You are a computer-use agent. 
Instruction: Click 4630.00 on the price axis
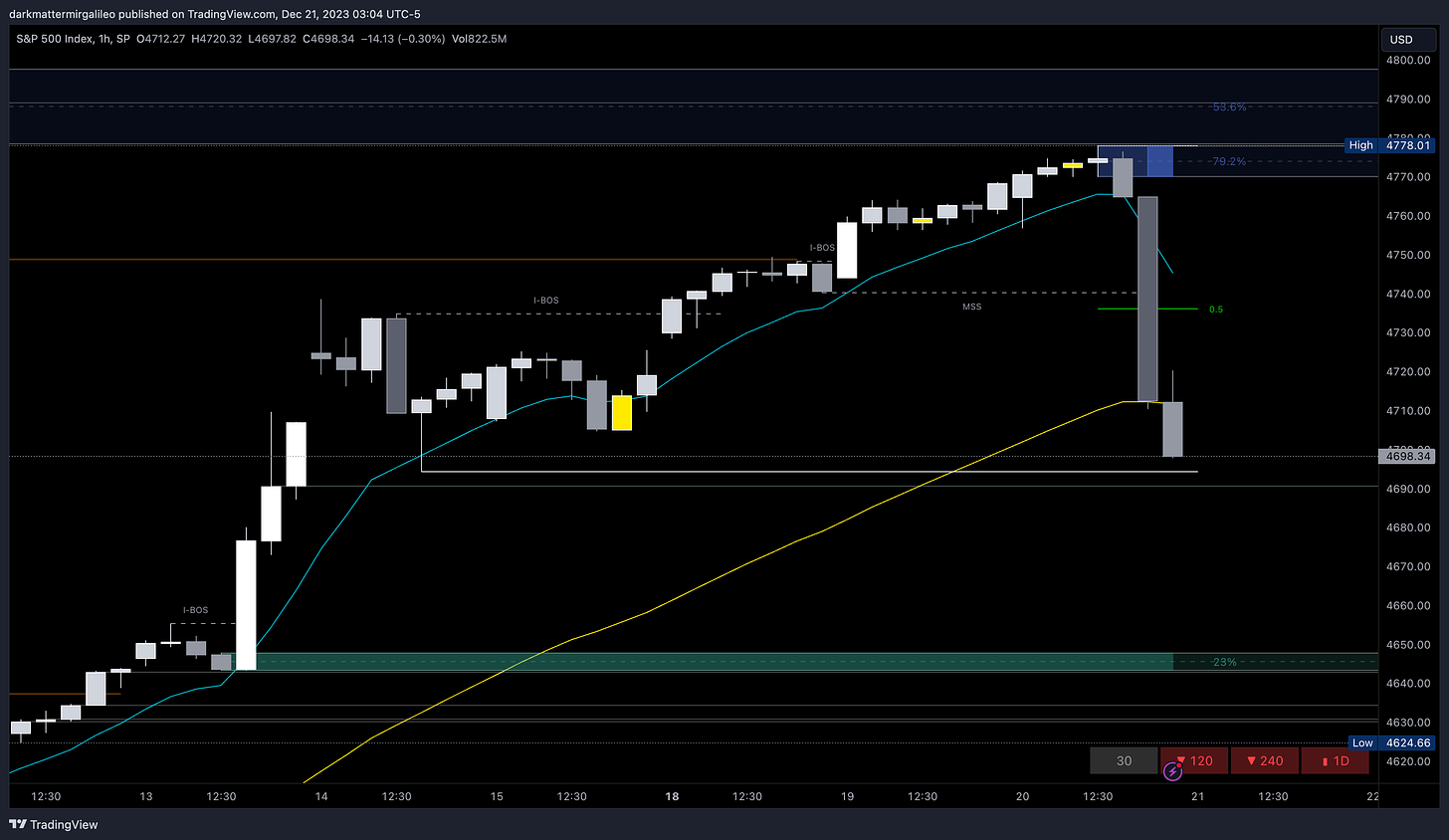1408,723
